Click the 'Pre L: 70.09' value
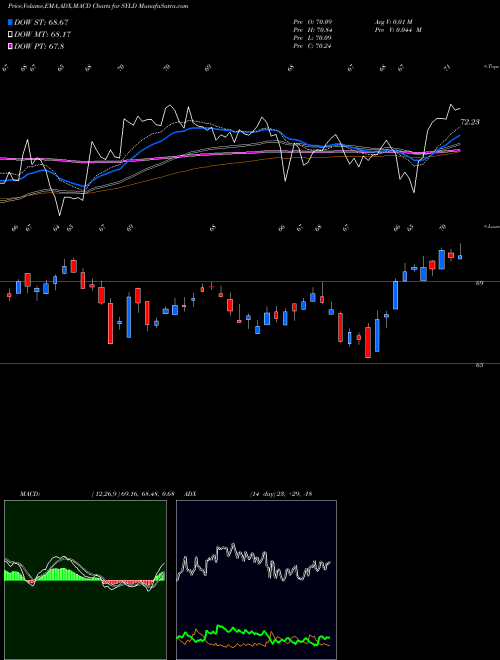This screenshot has height=660, width=500. tap(313, 38)
